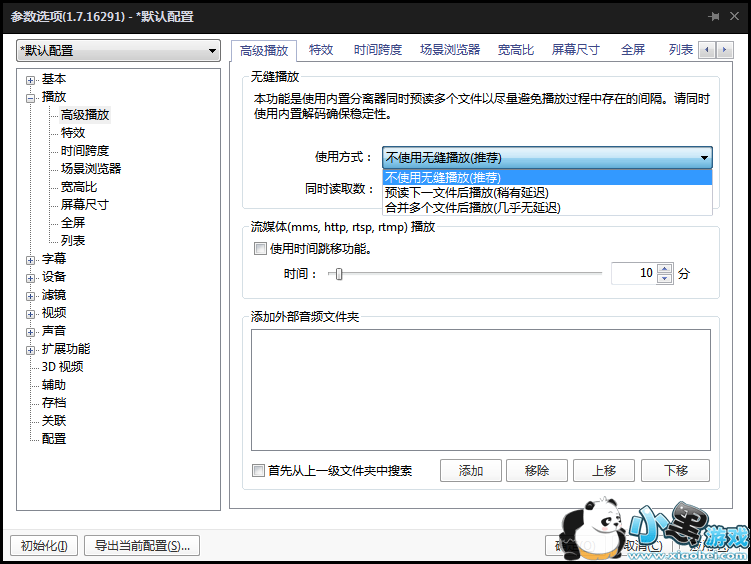
Task: Expand the 声音 tree node
Action: [31, 332]
